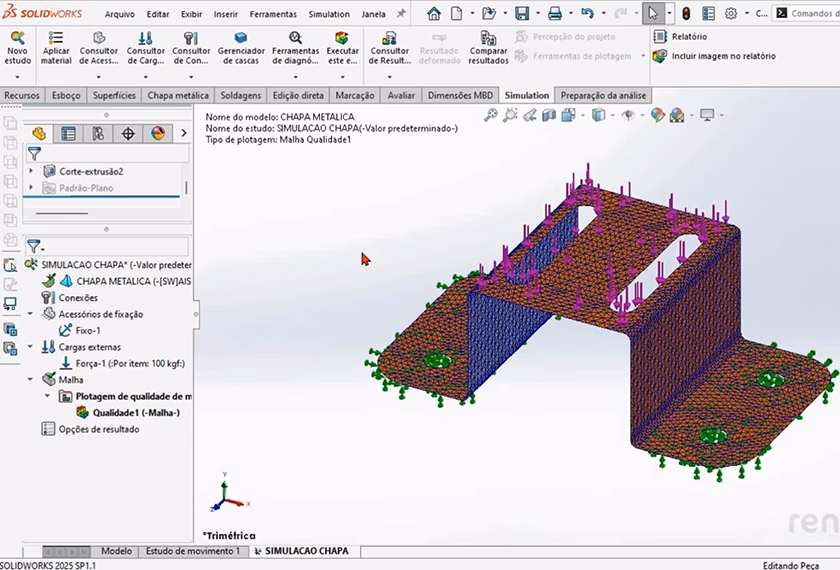The height and width of the screenshot is (570, 840).
Task: Click Incluir imagem no relatório
Action: [x=722, y=56]
